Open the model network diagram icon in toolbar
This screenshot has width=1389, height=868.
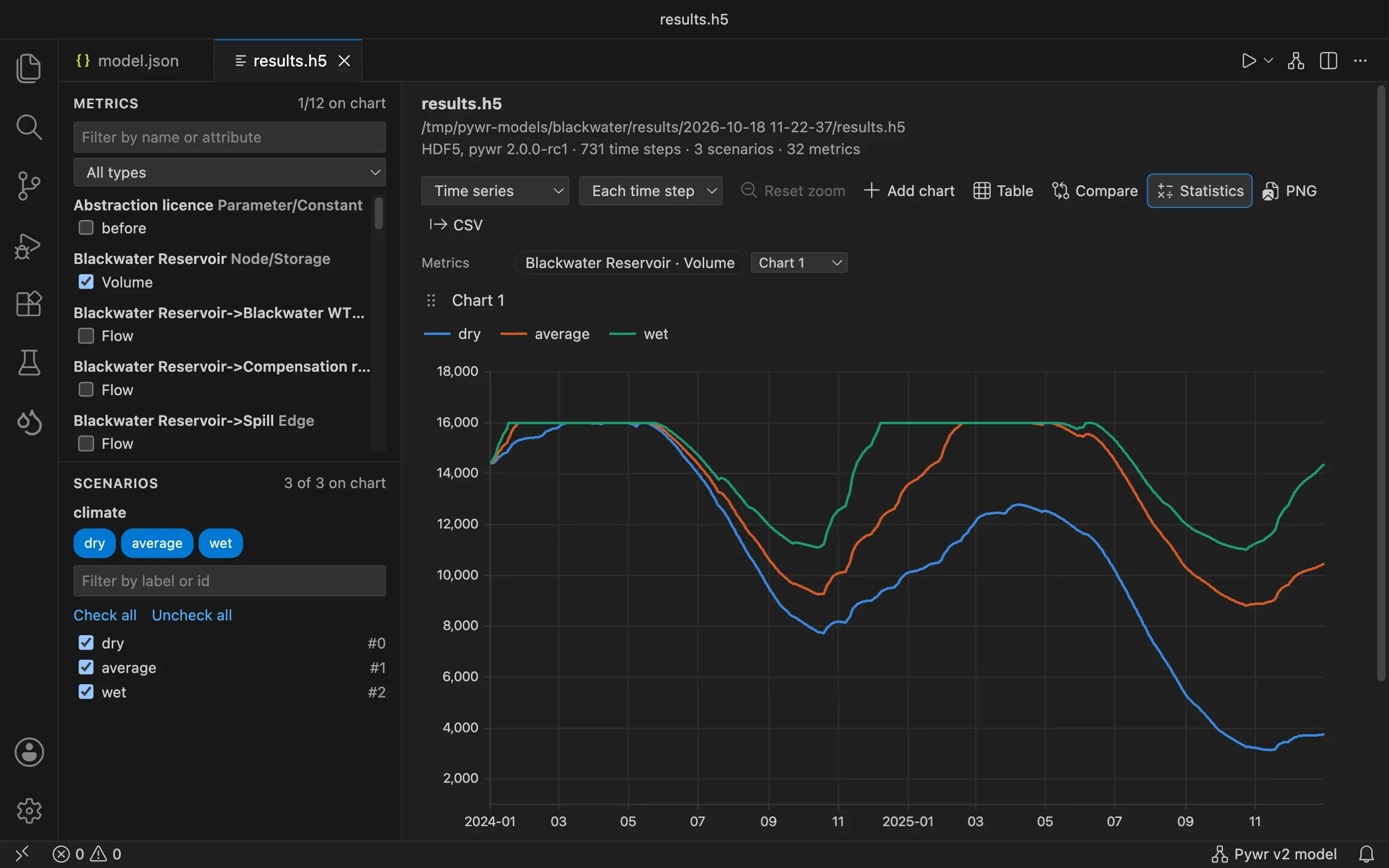(1296, 61)
